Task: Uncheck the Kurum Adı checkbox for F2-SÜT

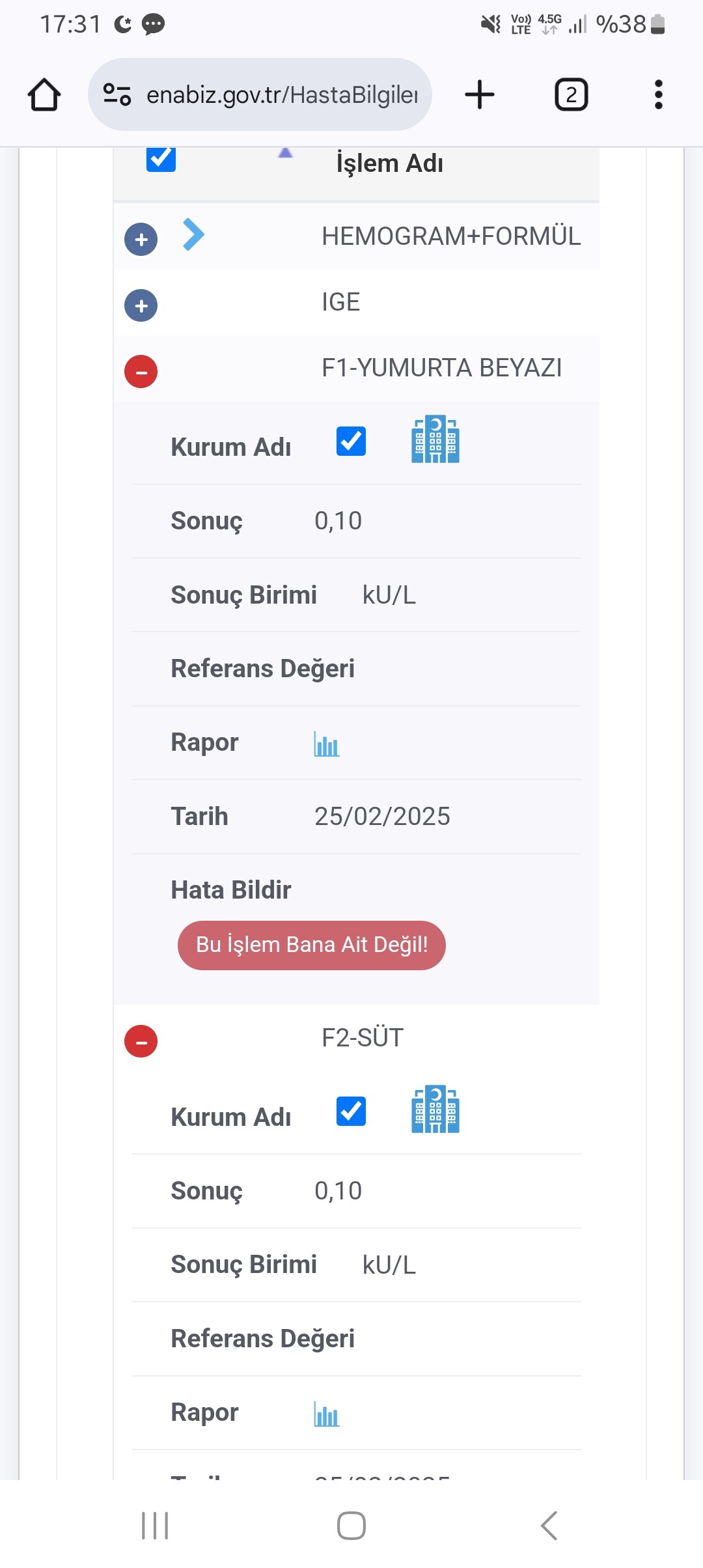Action: (x=351, y=1112)
